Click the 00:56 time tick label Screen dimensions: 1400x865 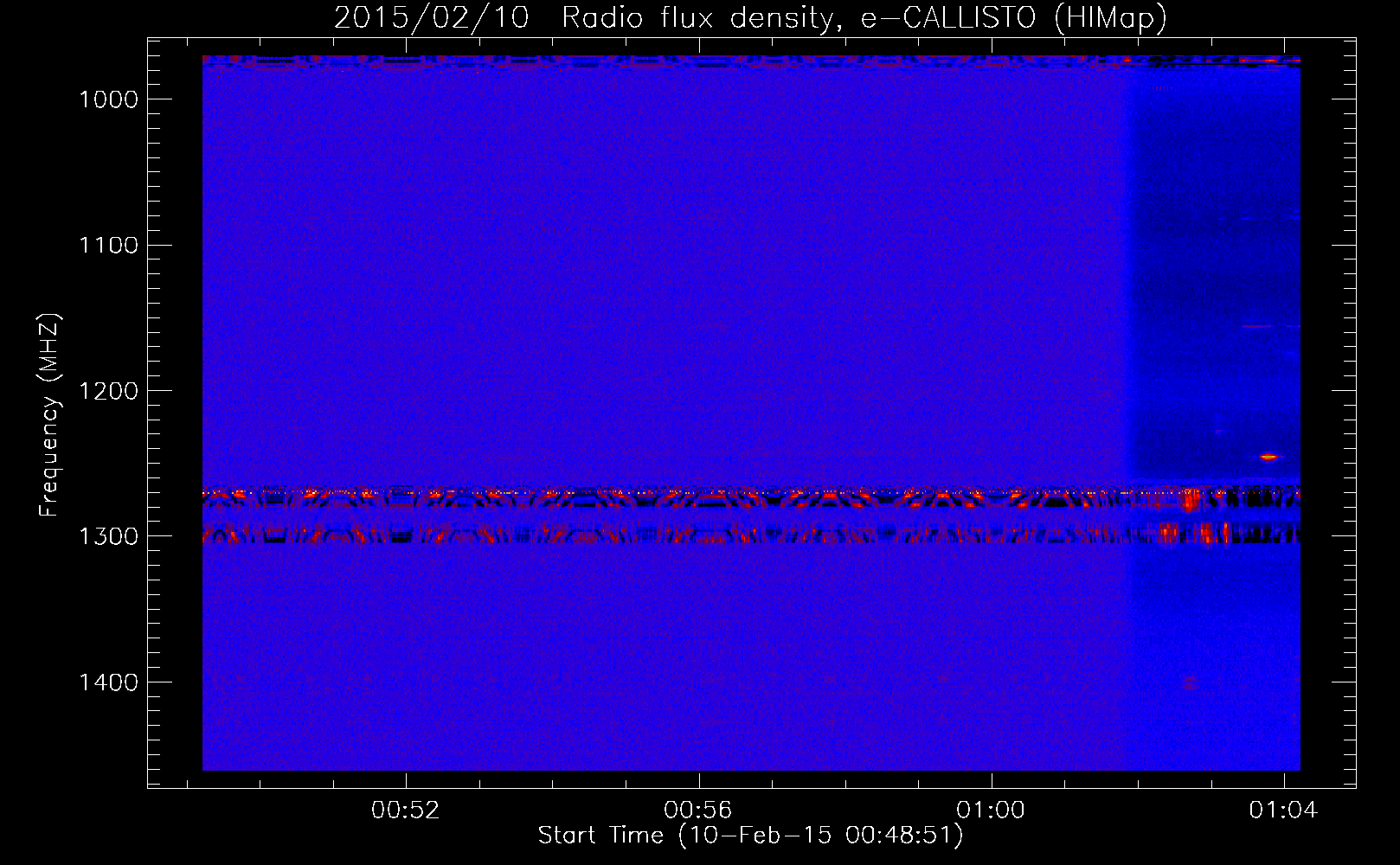tap(697, 810)
